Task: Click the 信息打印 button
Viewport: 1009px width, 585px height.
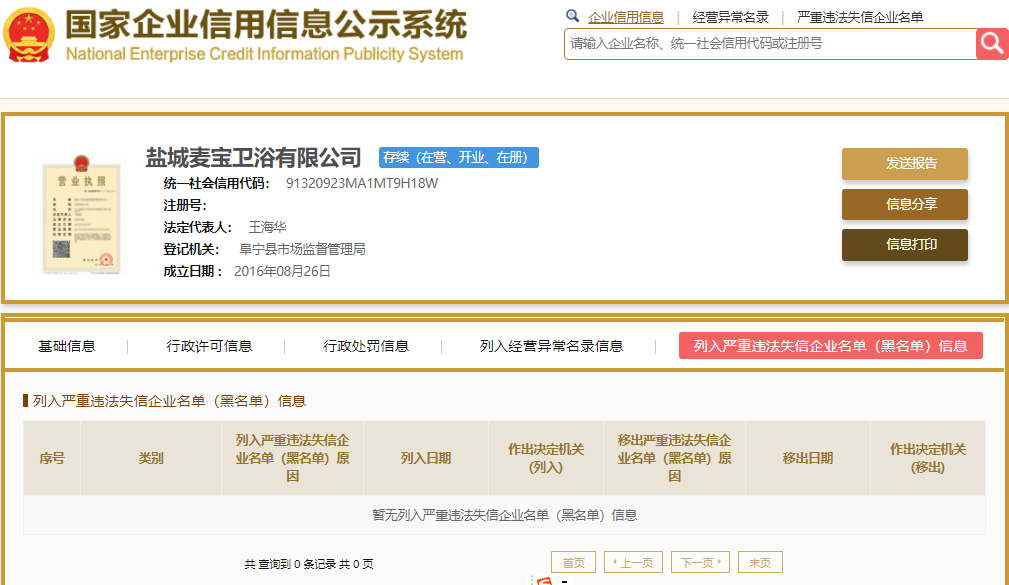Action: (x=904, y=244)
